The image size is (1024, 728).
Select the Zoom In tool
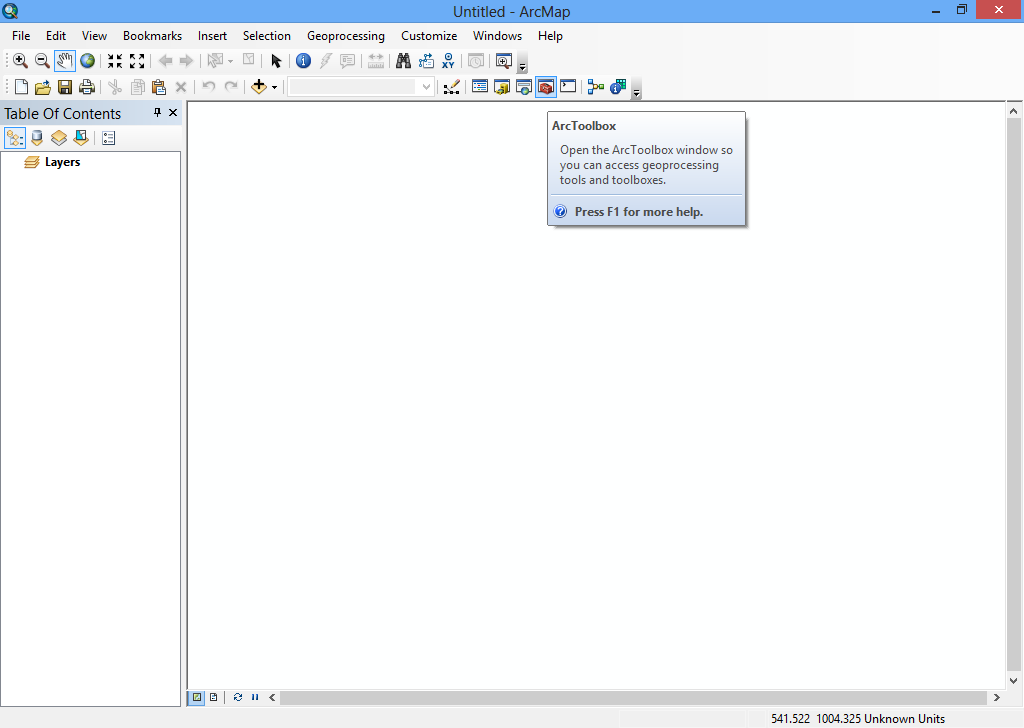pos(20,61)
